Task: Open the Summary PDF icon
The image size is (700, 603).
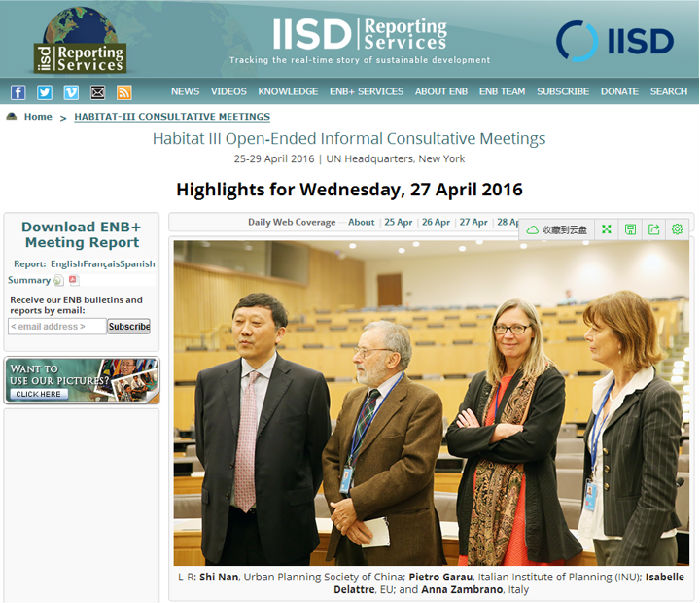Action: click(74, 280)
